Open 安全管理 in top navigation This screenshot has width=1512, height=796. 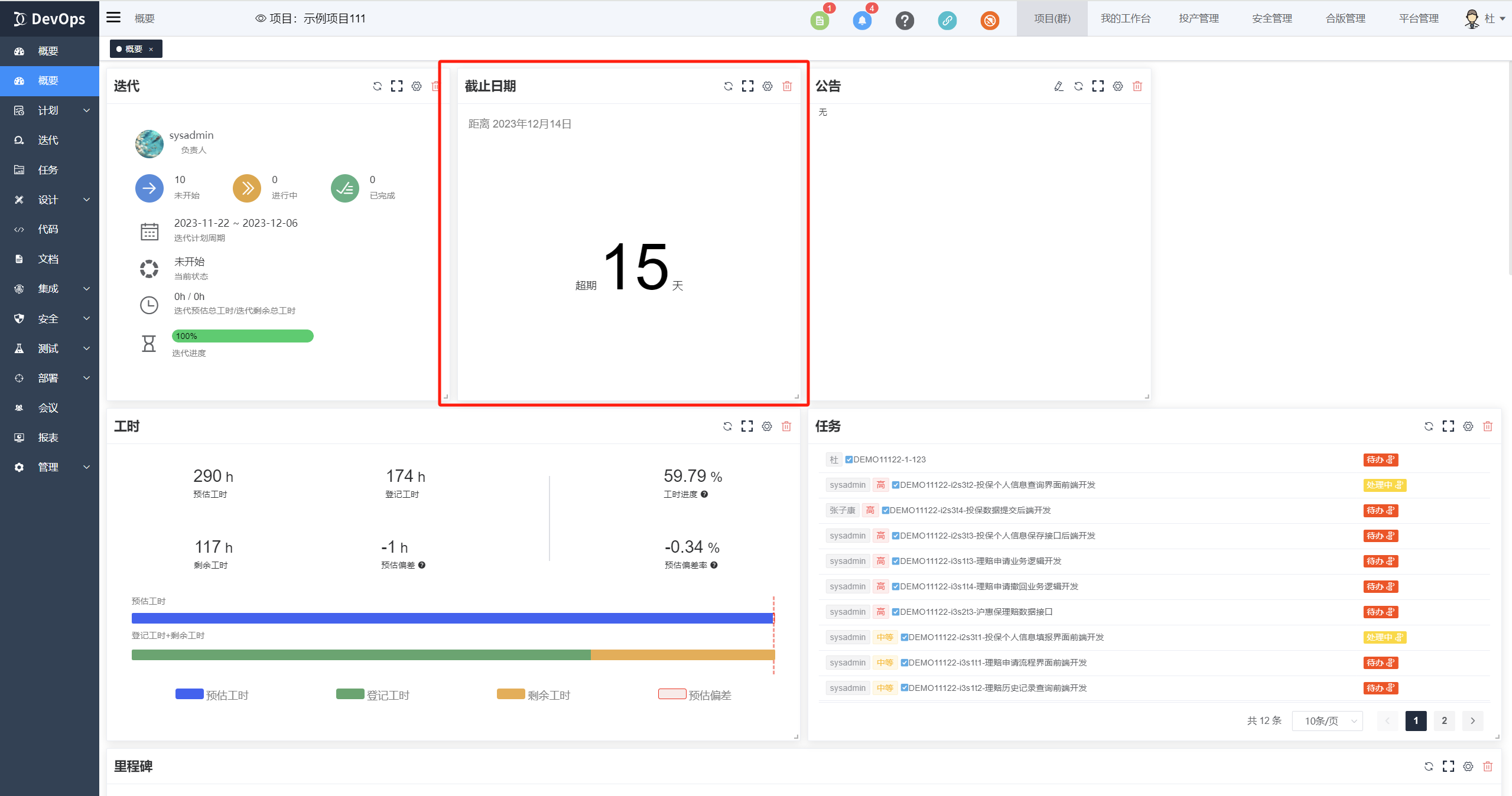(x=1272, y=18)
